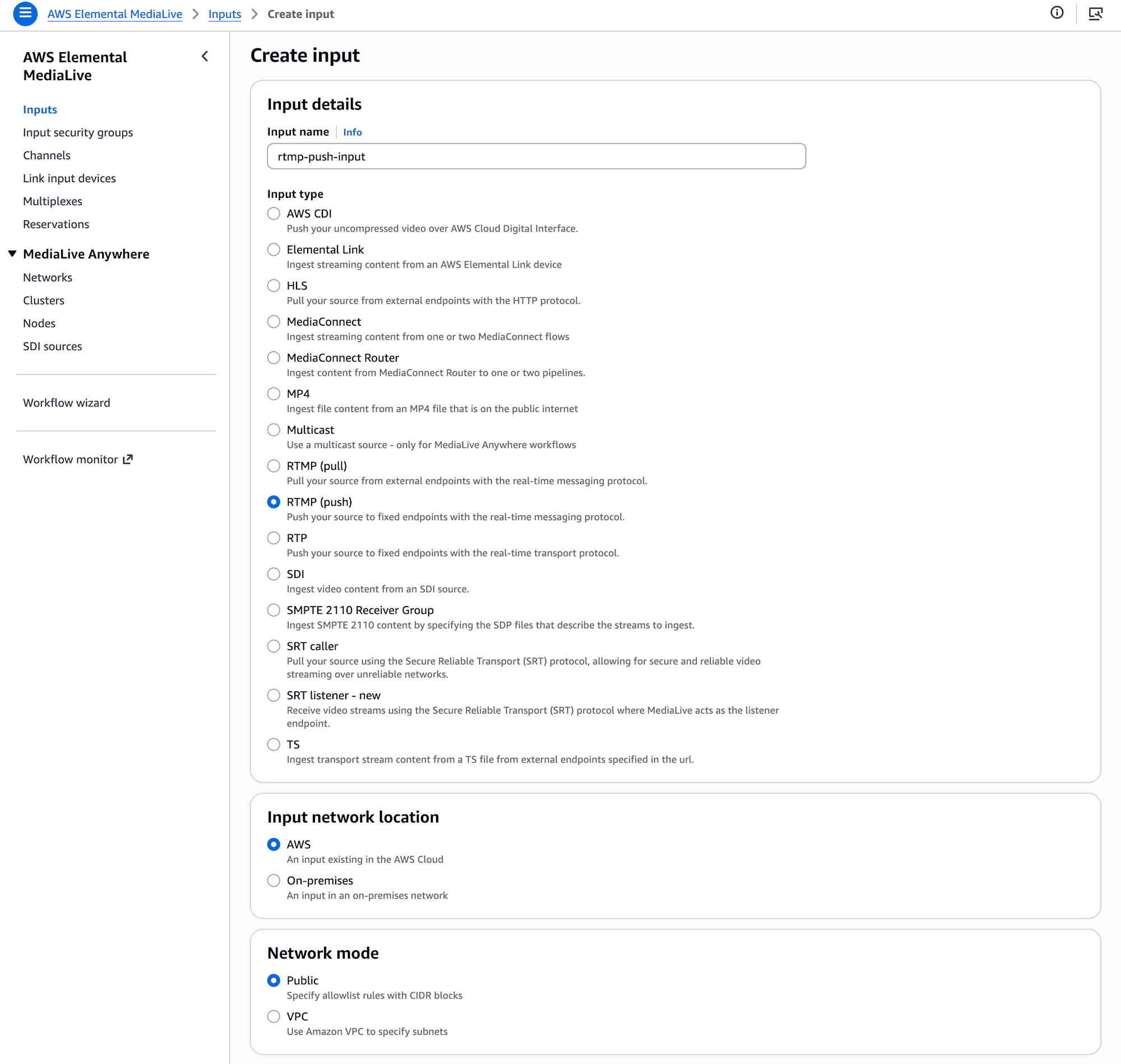Open Input security groups in sidebar
This screenshot has height=1064, width=1121.
[x=78, y=132]
